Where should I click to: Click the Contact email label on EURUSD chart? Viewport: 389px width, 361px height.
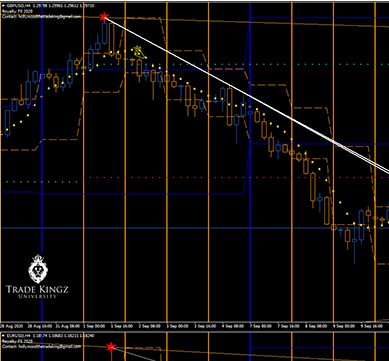[41, 346]
